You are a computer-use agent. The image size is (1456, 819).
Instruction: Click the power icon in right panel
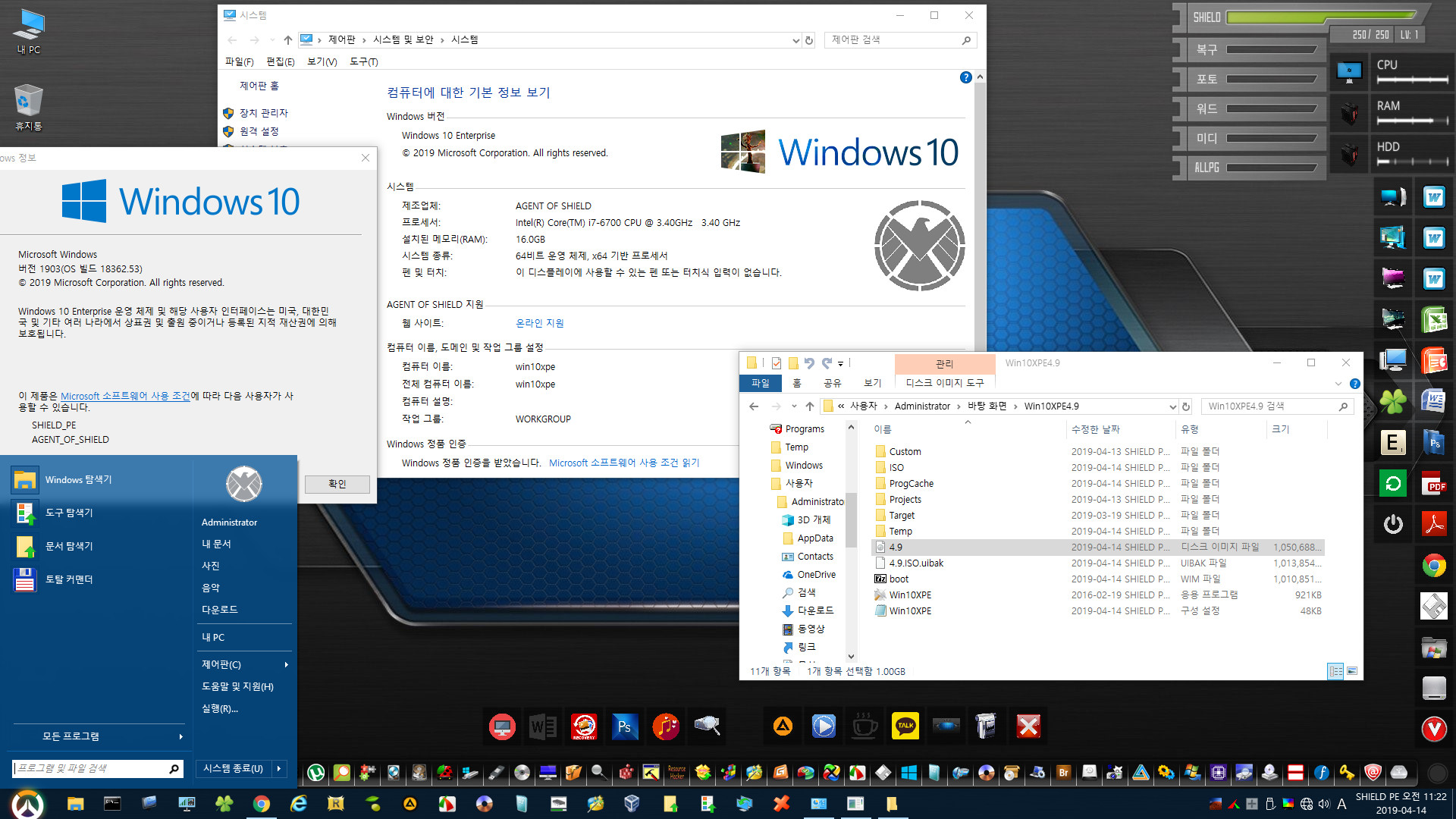[x=1393, y=524]
